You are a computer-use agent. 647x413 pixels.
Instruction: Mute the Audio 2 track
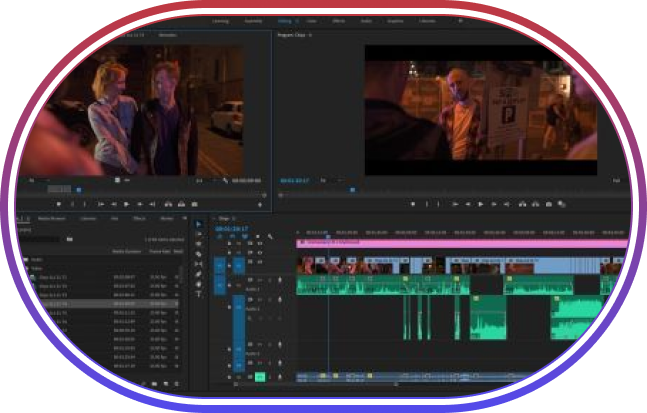[x=260, y=300]
